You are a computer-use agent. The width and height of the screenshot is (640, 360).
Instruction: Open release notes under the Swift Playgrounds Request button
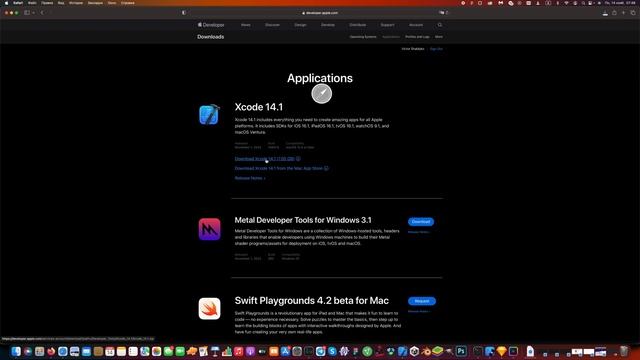click(419, 311)
